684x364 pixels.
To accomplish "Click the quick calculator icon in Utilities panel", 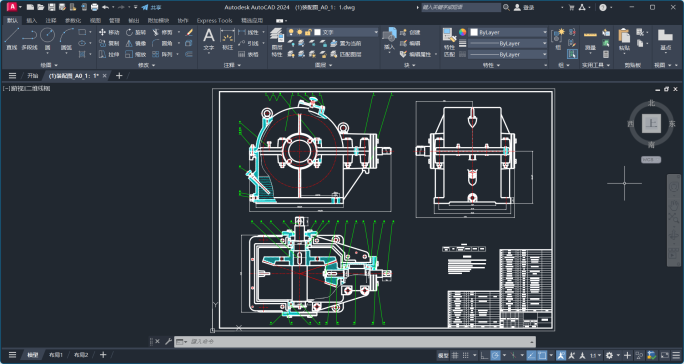I will pos(606,54).
